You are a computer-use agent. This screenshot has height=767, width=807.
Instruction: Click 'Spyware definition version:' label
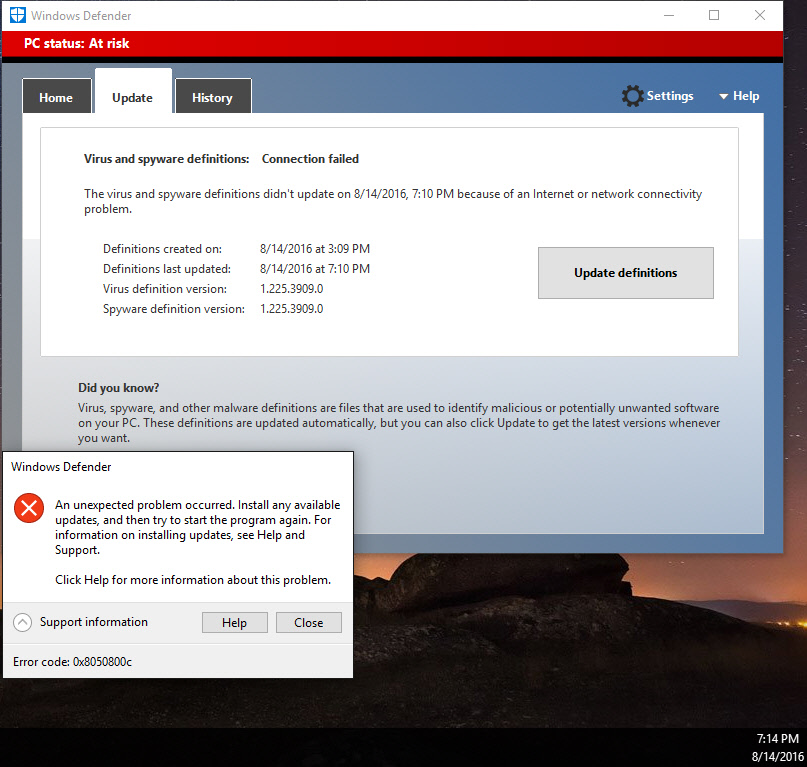coord(174,309)
